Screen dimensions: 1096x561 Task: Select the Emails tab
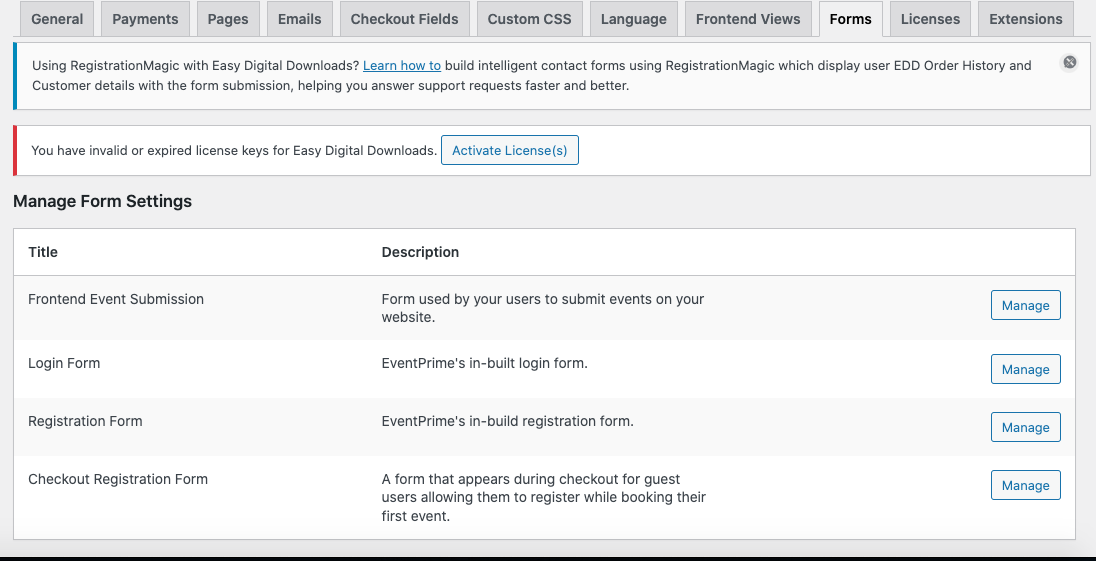(300, 19)
